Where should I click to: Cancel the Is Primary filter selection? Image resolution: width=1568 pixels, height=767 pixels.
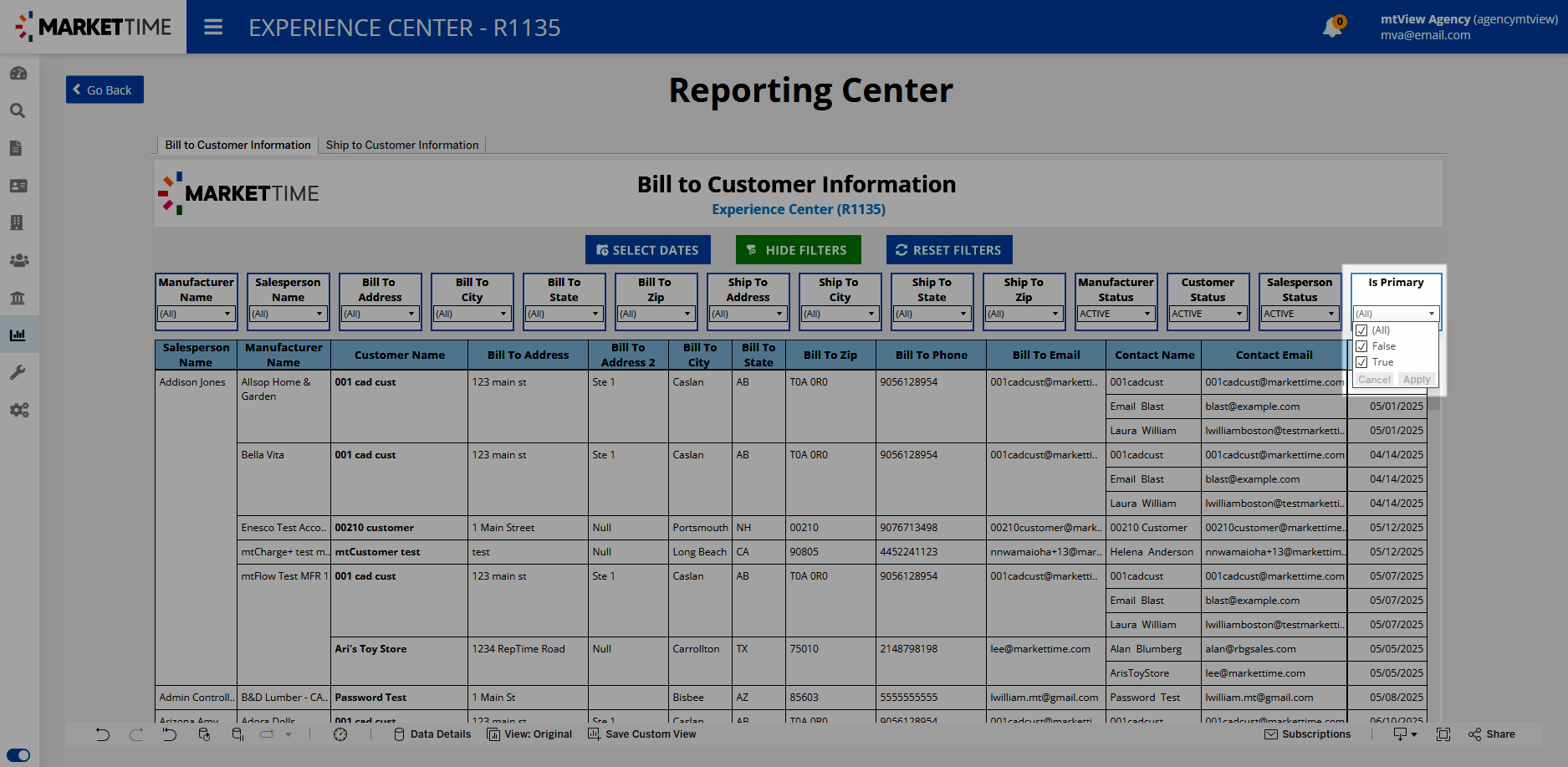pyautogui.click(x=1374, y=380)
